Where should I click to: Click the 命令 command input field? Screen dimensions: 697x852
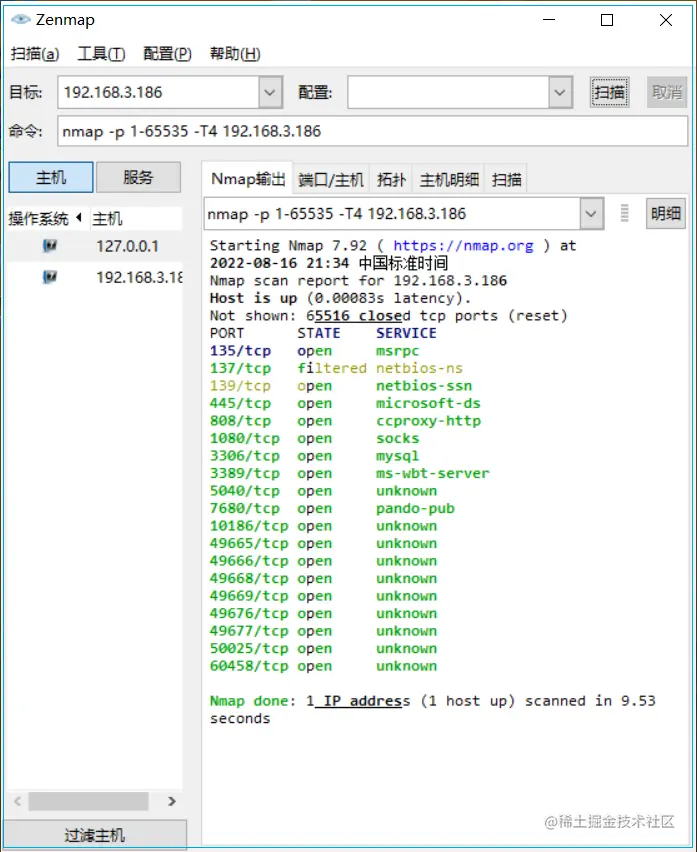[x=373, y=131]
